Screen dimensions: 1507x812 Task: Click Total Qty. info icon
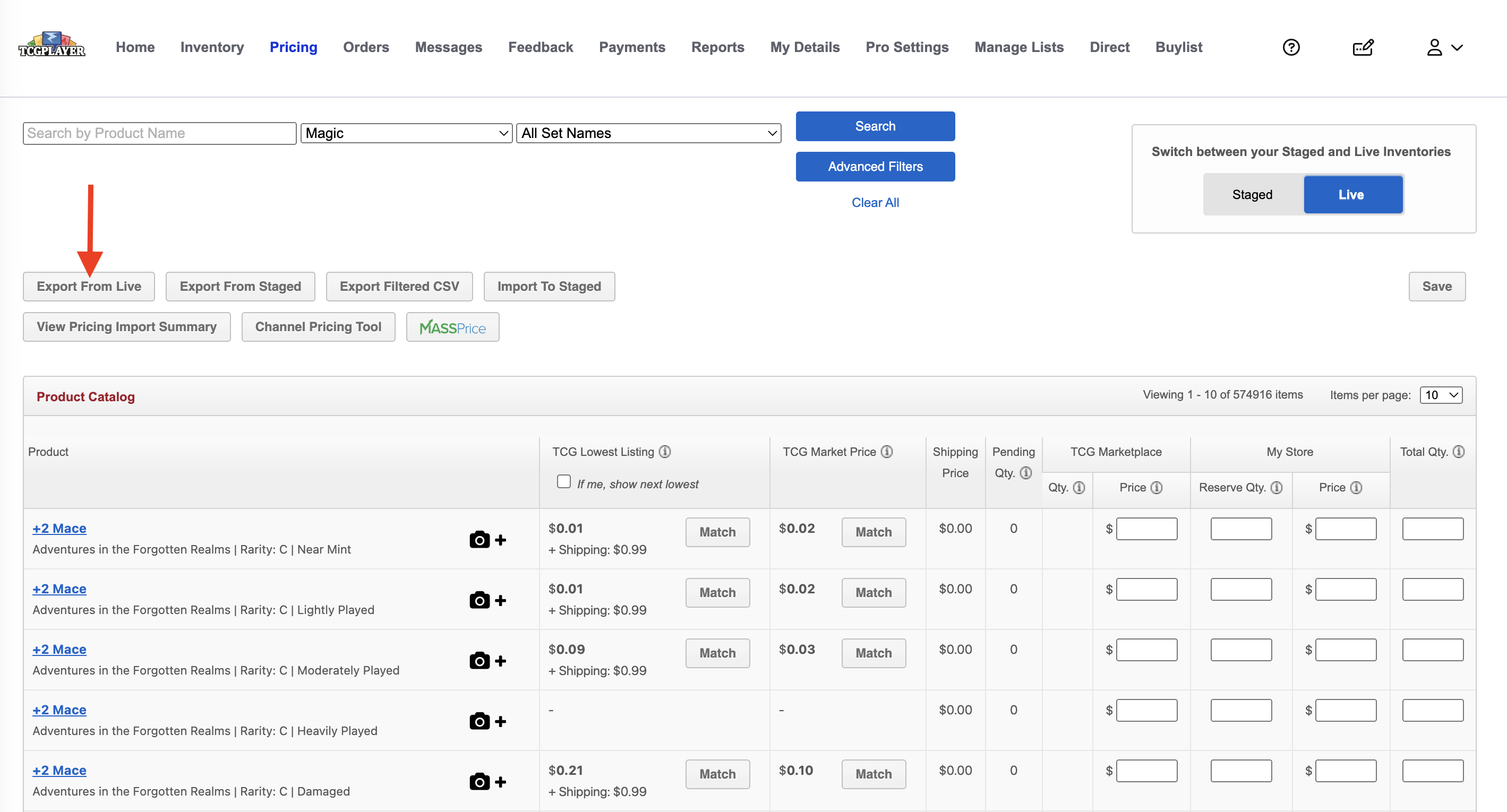tap(1459, 451)
